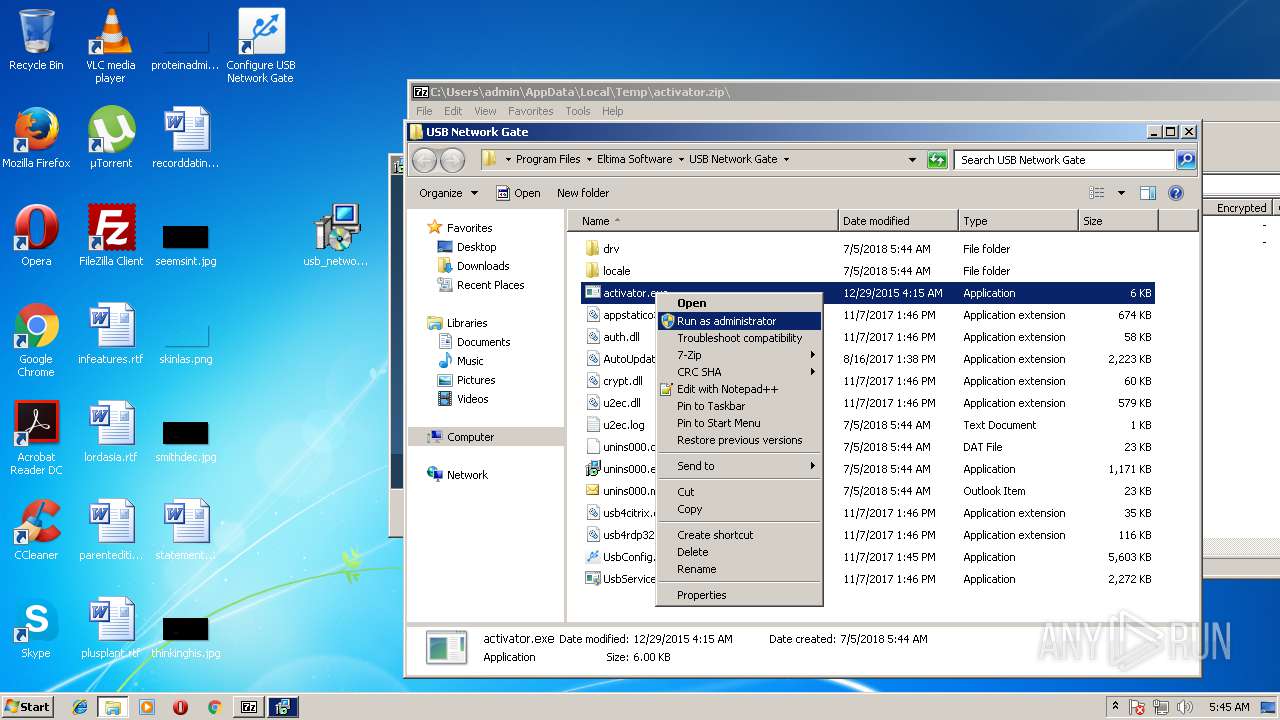Choose Run as administrator from context menu
The height and width of the screenshot is (720, 1280).
pyautogui.click(x=739, y=321)
